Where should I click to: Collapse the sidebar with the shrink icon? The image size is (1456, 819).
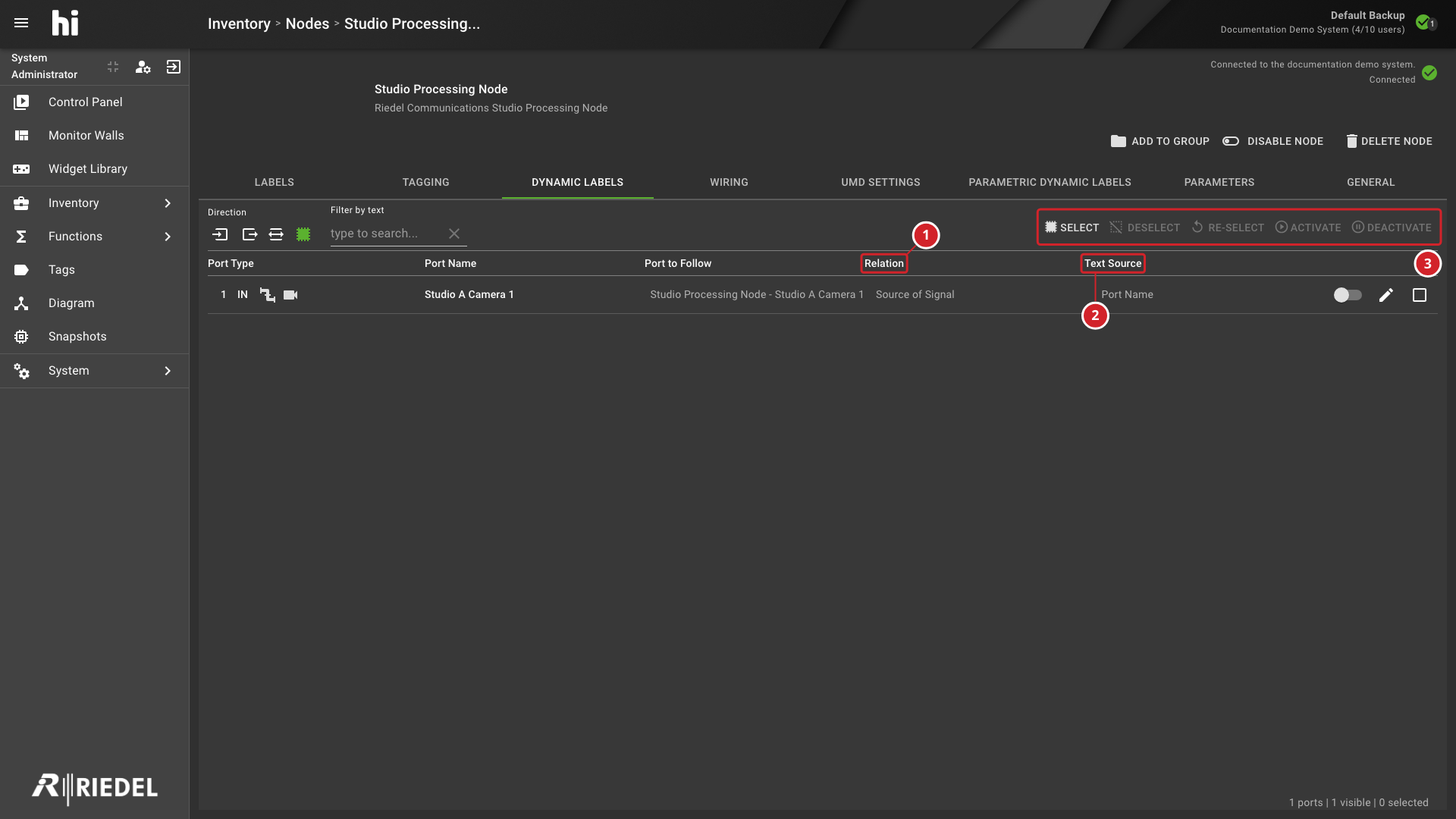(113, 67)
